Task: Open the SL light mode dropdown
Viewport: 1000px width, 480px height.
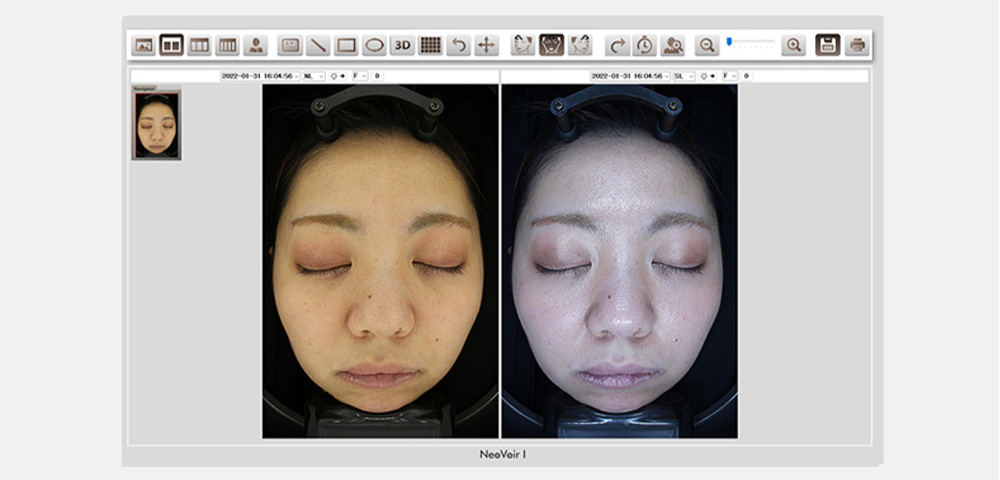Action: [684, 76]
